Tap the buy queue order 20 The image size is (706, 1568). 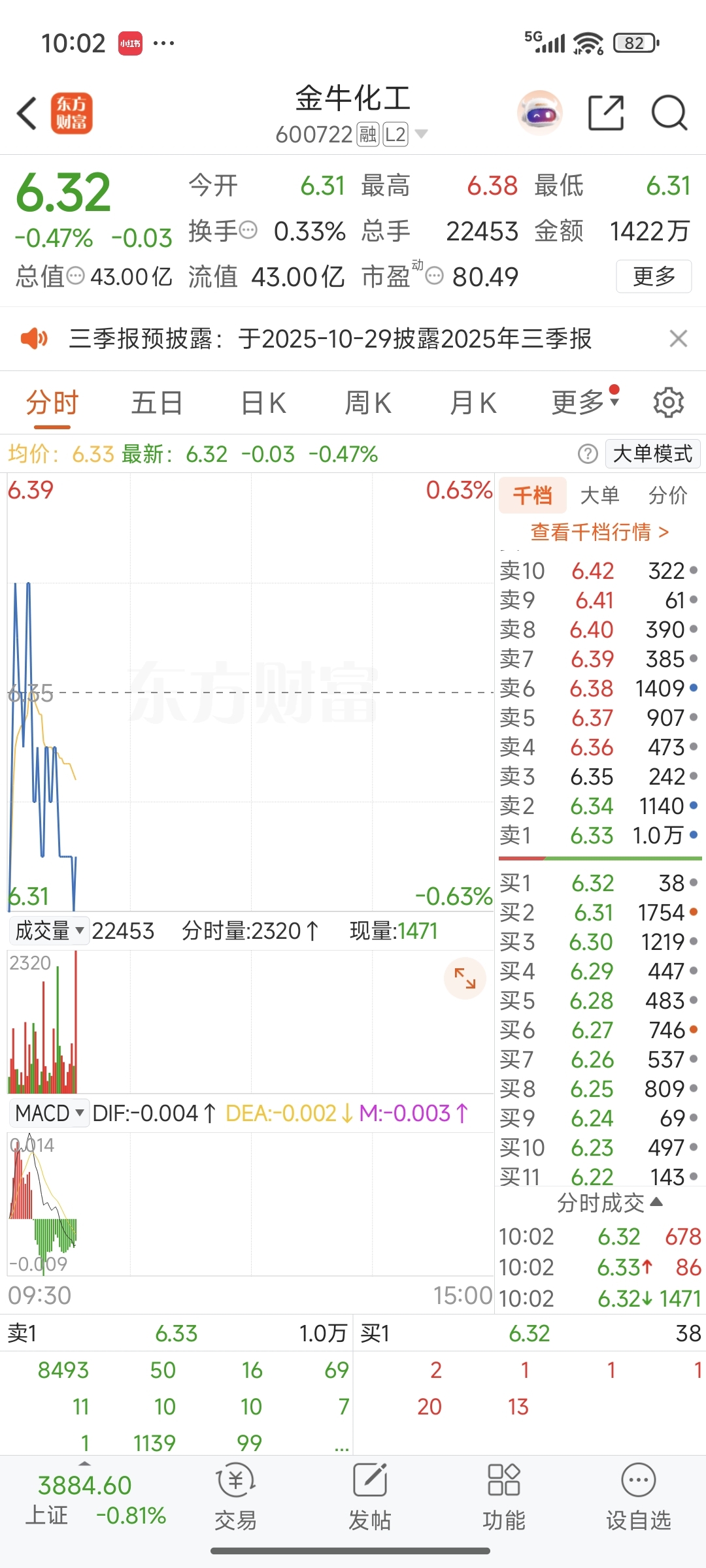[x=429, y=1406]
